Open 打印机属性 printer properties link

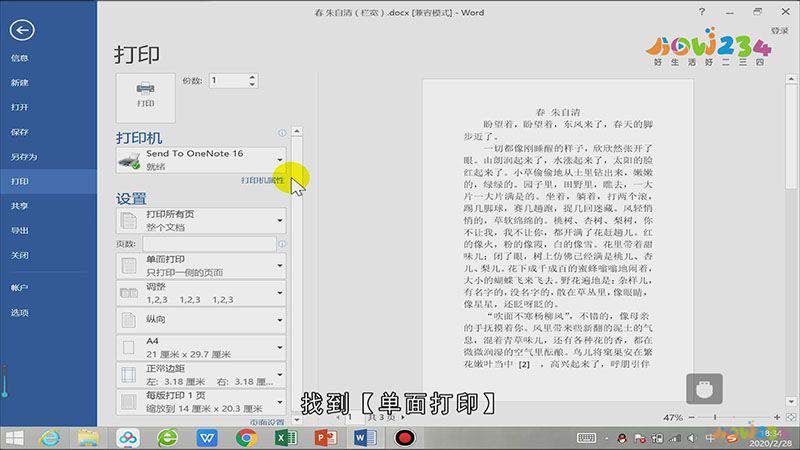click(x=262, y=180)
